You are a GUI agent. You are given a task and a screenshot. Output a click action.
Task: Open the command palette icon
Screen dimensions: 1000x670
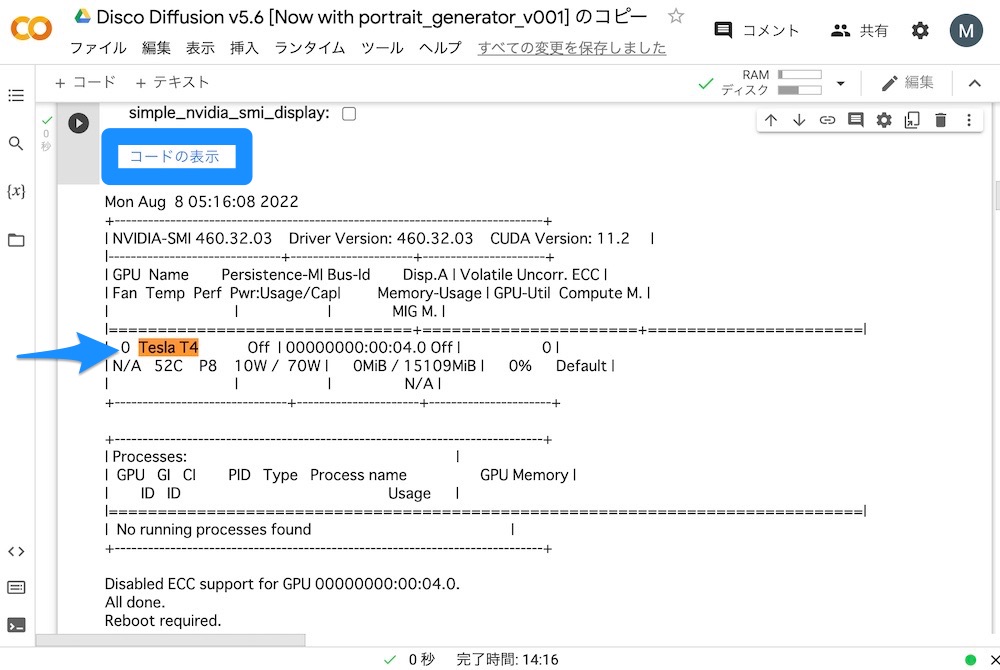pyautogui.click(x=16, y=587)
